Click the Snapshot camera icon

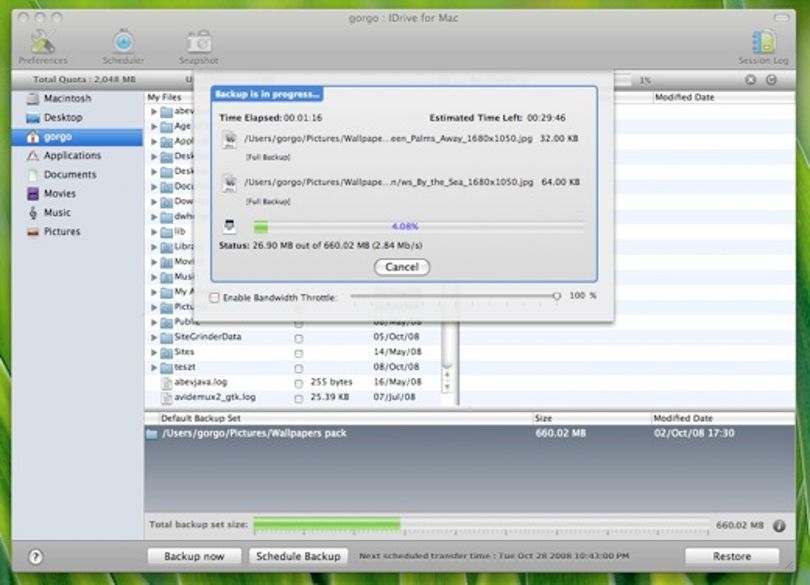pos(199,42)
